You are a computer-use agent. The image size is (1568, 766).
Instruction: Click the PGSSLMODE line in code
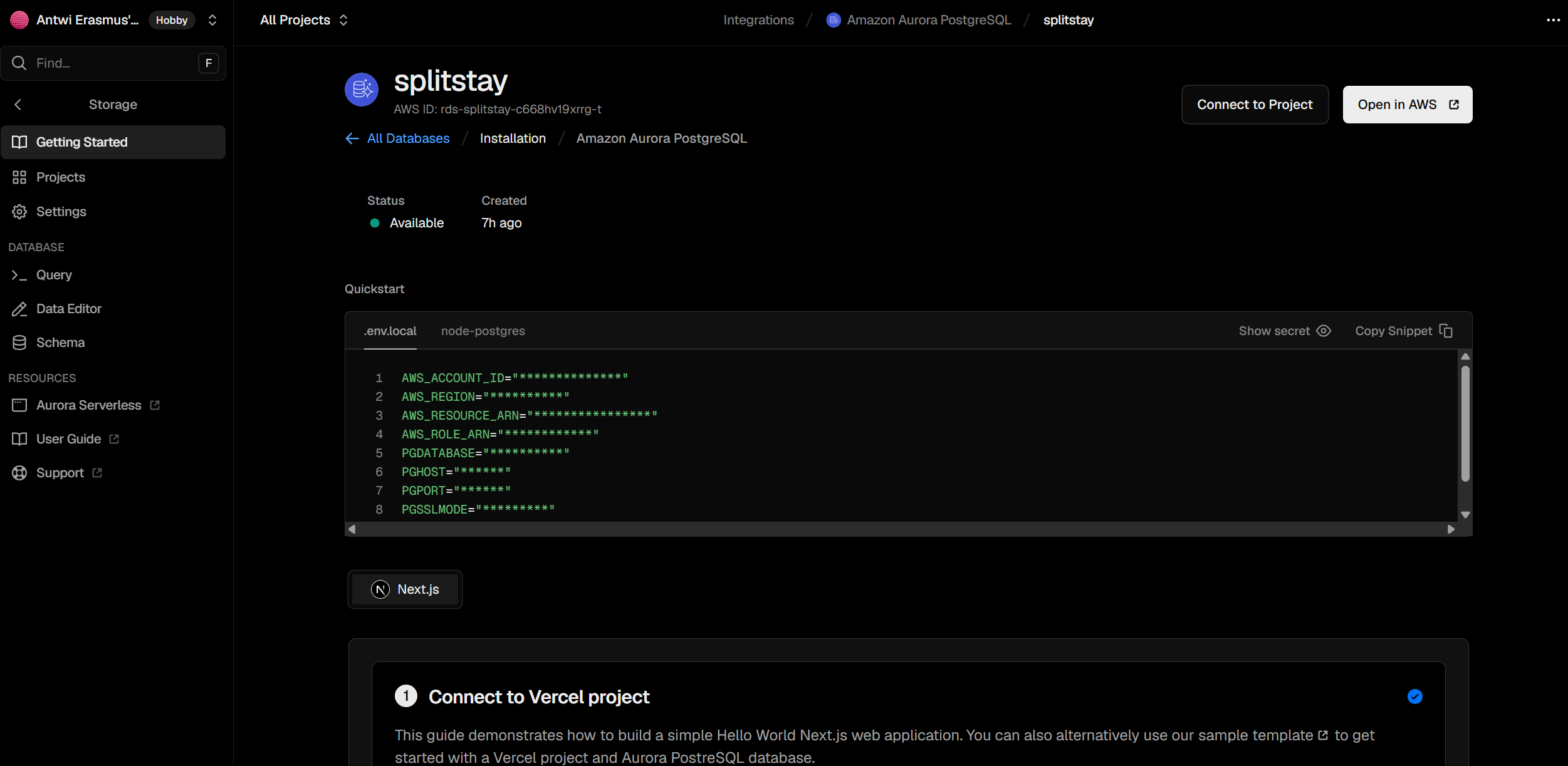[x=478, y=509]
